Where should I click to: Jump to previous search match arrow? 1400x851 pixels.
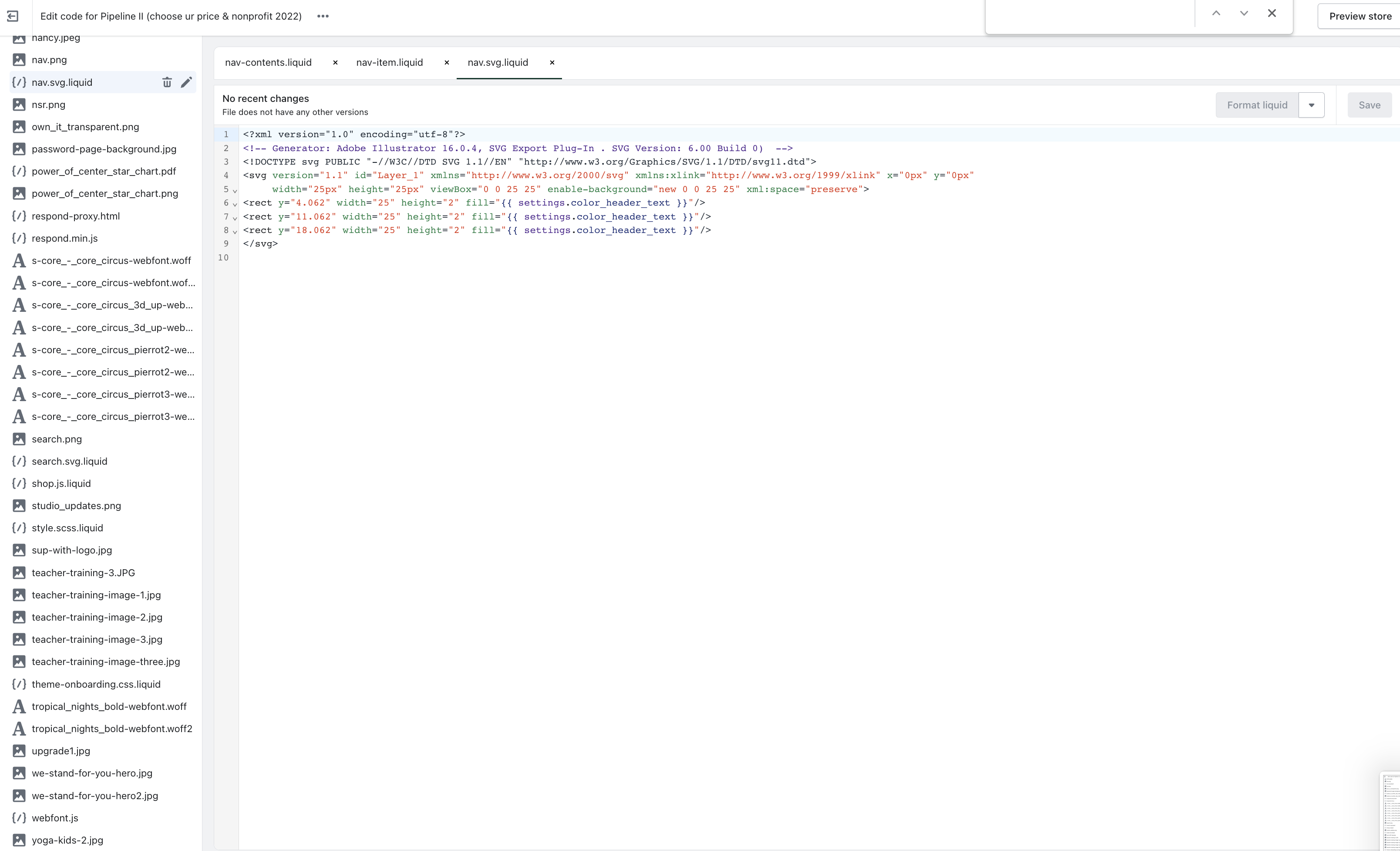(x=1216, y=14)
